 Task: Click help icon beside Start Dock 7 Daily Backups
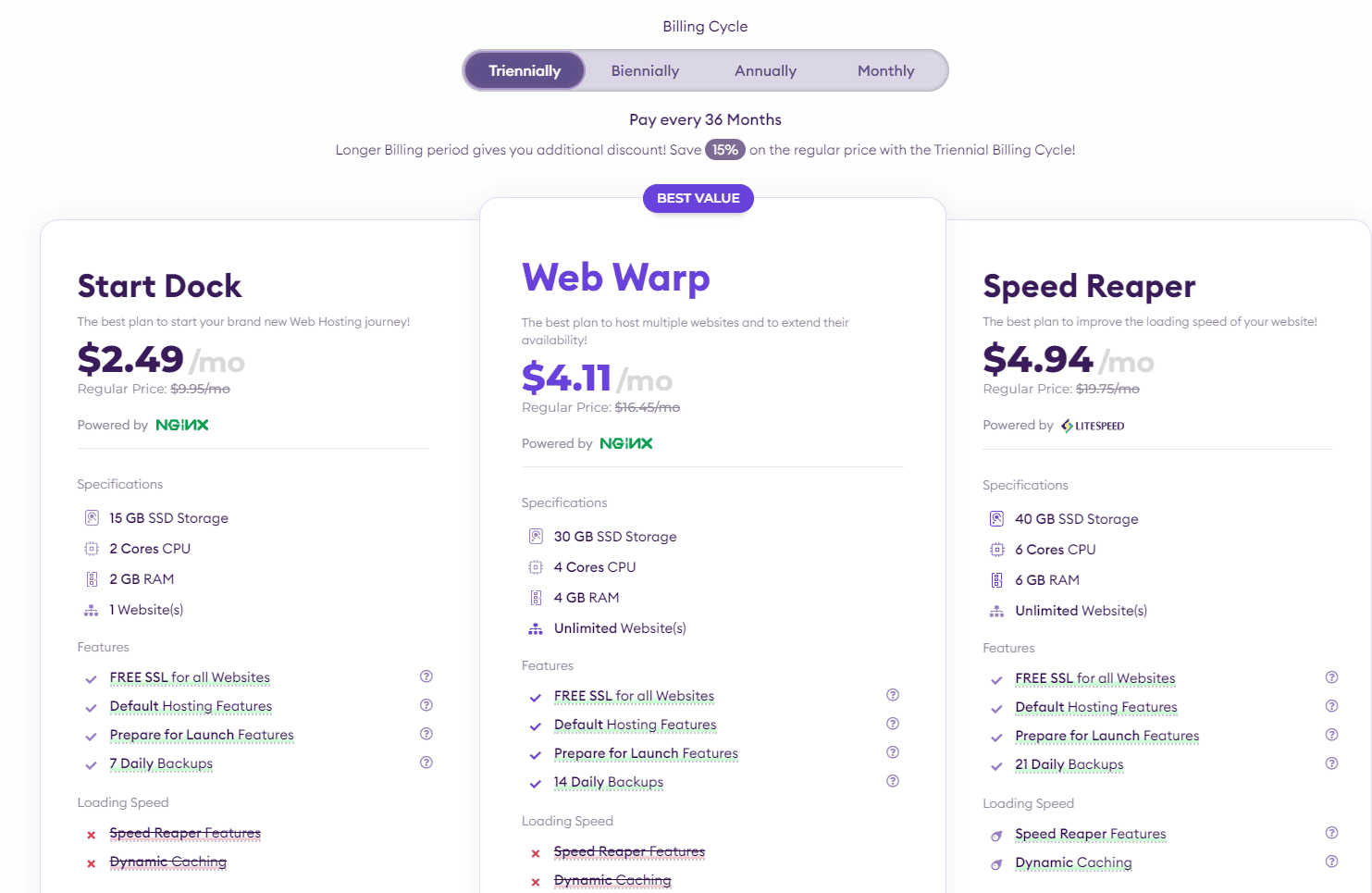click(x=426, y=763)
